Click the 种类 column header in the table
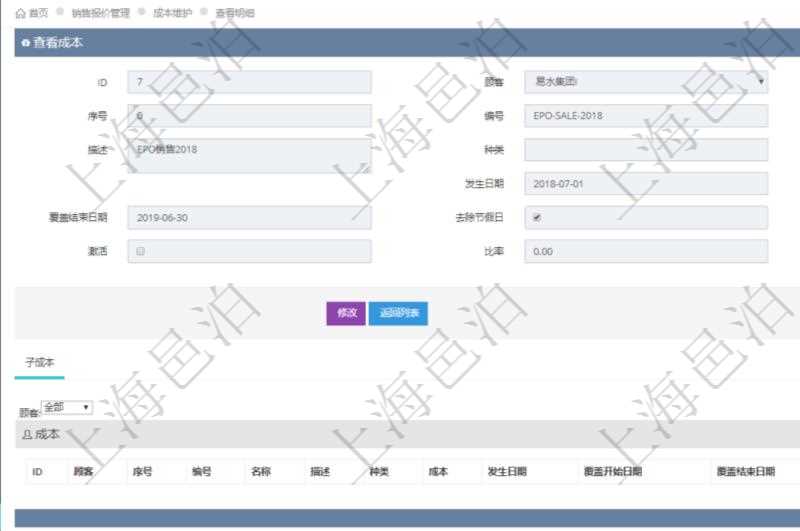 tap(379, 472)
